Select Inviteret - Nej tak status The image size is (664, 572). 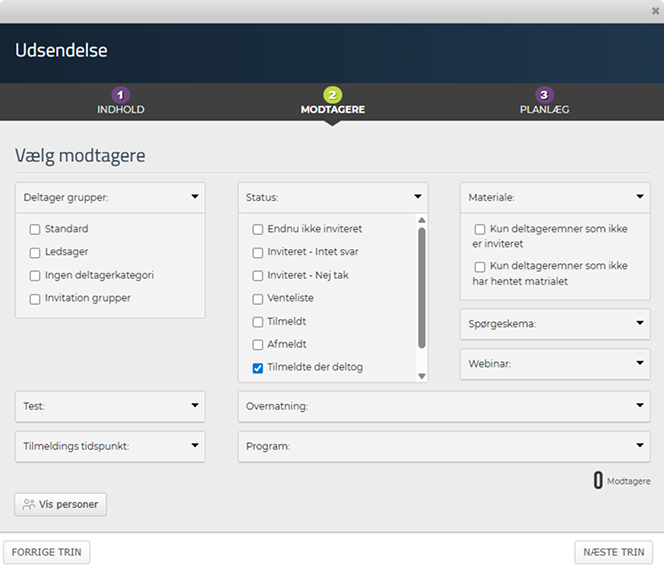pos(258,276)
